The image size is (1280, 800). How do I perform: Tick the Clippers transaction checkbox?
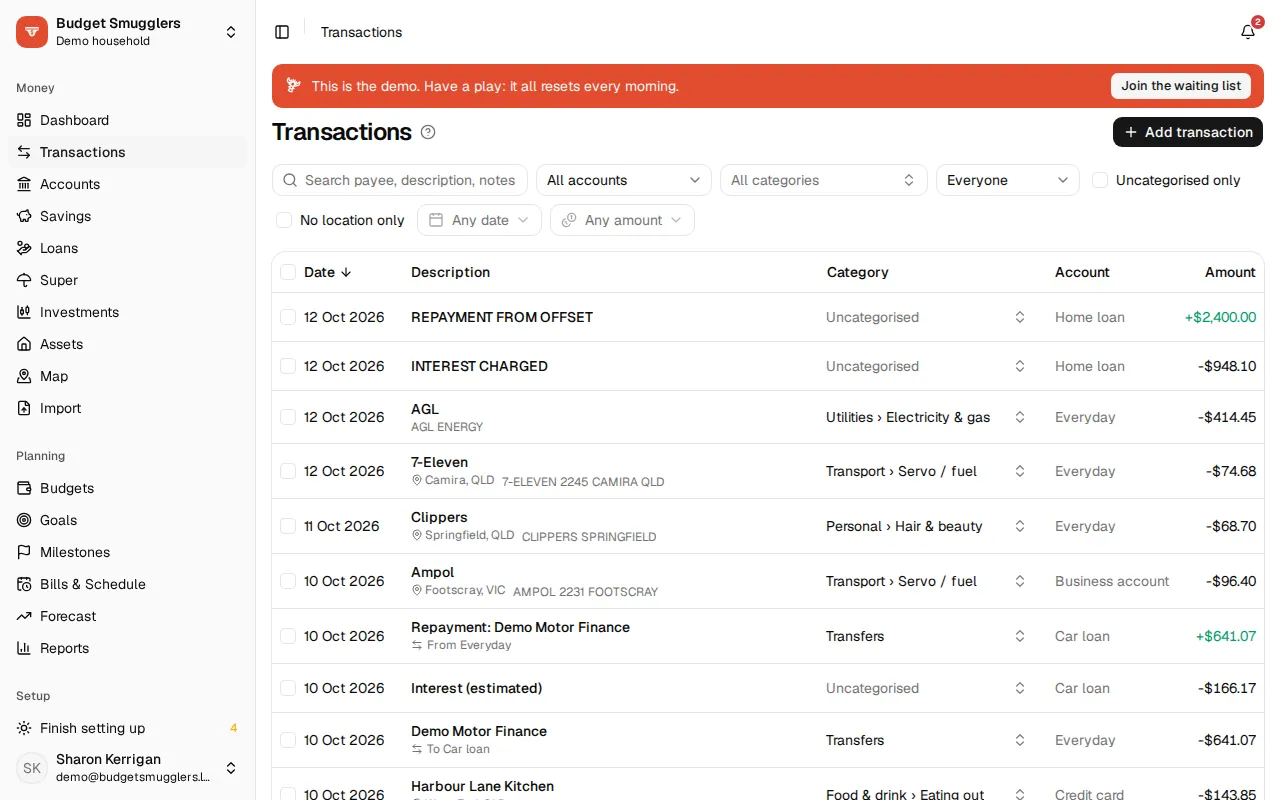pyautogui.click(x=288, y=526)
